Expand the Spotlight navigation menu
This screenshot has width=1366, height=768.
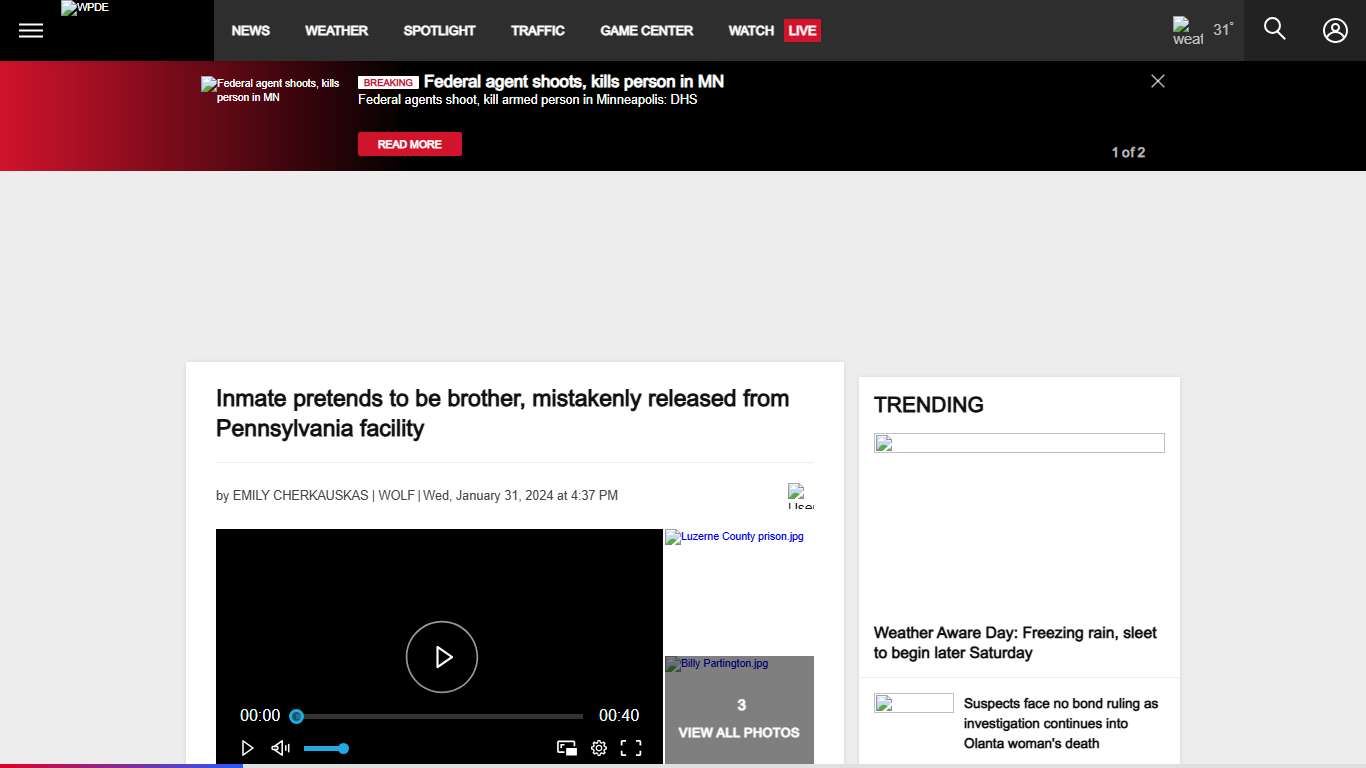point(439,30)
